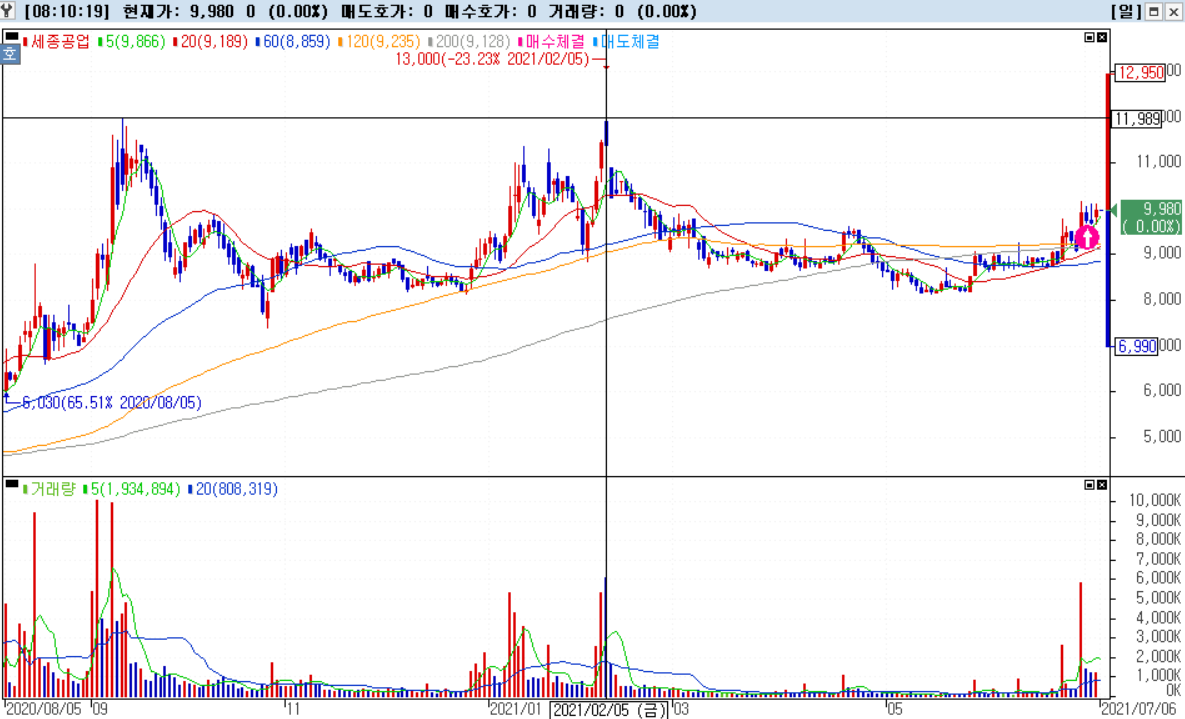Click the 09 month label on date axis

101,710
